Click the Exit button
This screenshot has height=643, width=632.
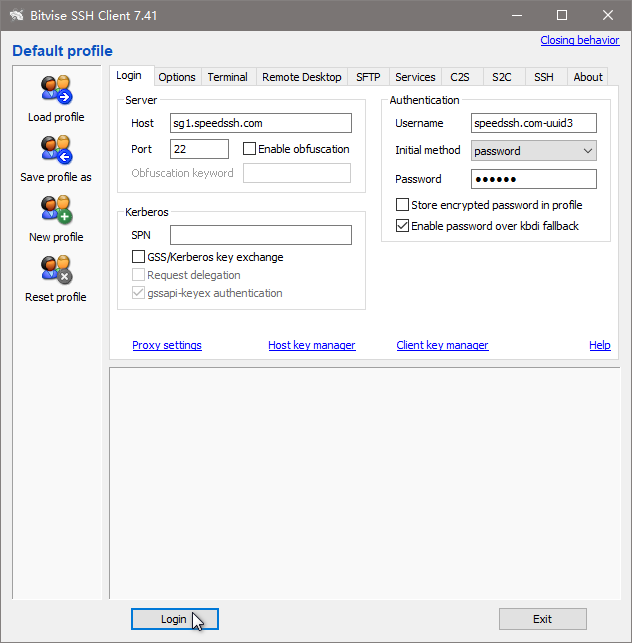[x=543, y=619]
